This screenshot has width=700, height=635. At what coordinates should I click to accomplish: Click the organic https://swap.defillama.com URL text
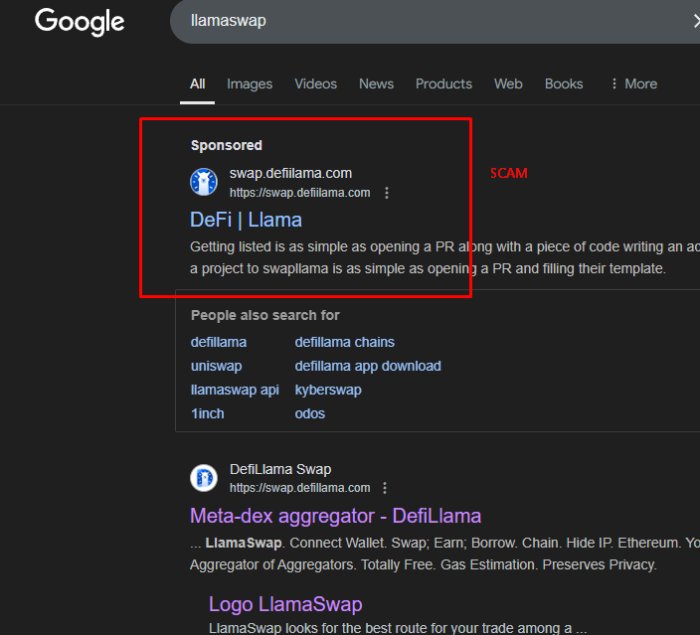300,488
